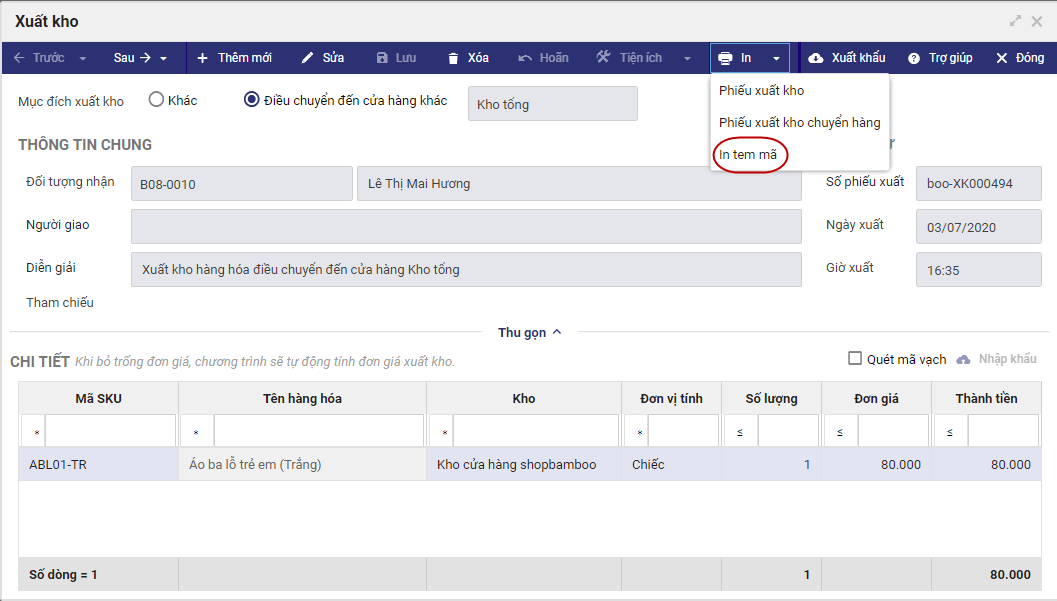The height and width of the screenshot is (601, 1057).
Task: Select the ABL01-TR SKU cell
Action: [x=98, y=464]
